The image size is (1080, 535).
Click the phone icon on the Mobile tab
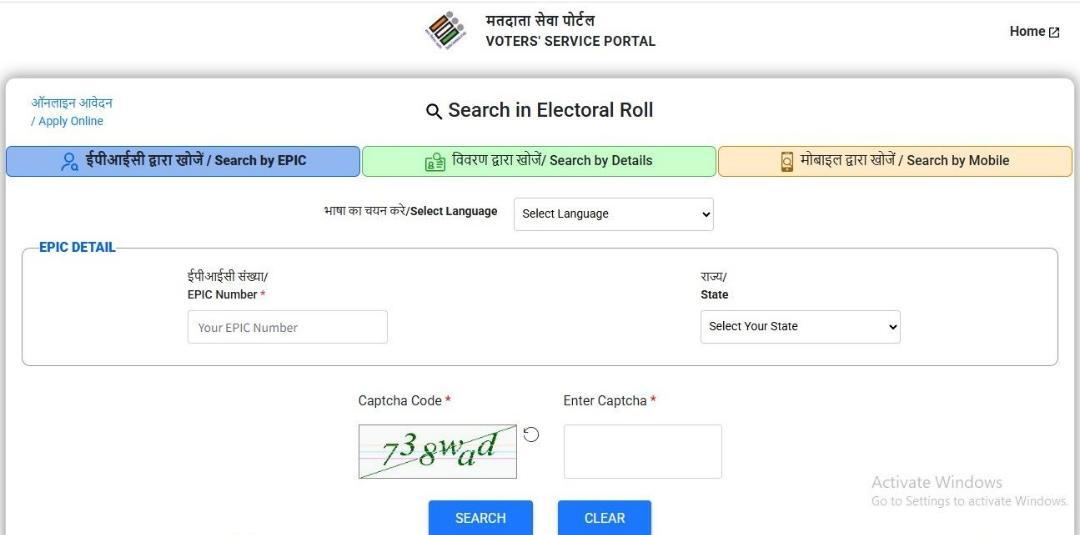tap(787, 161)
